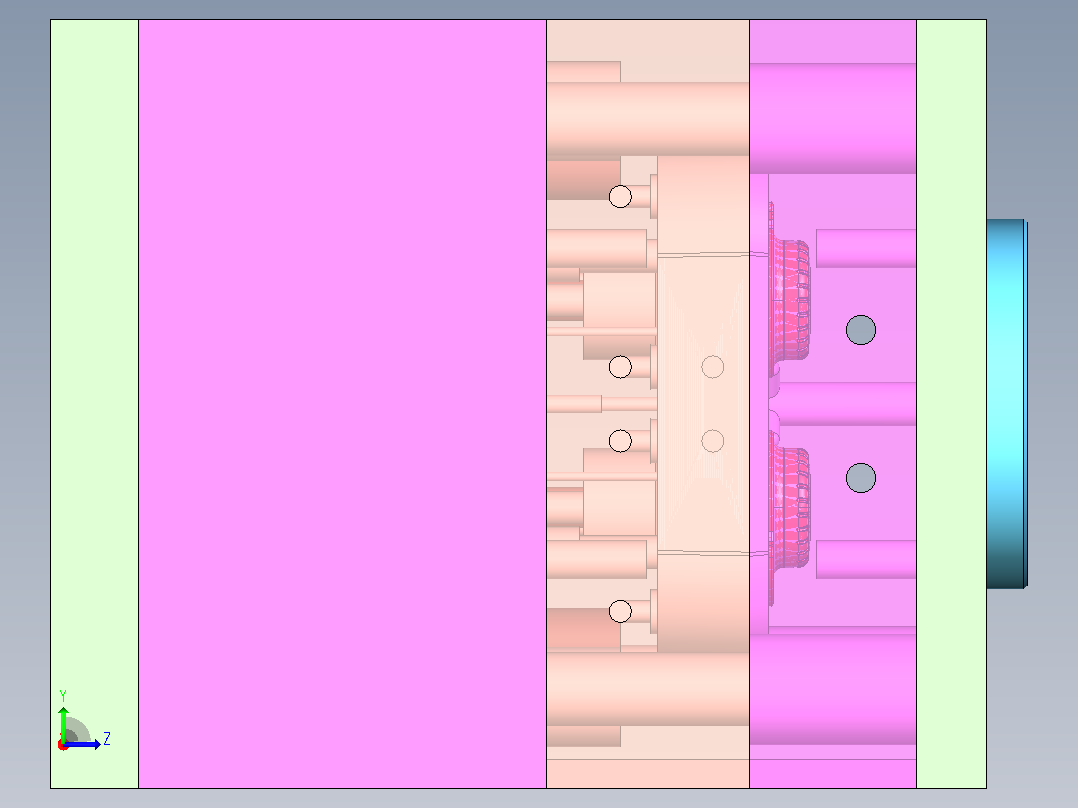This screenshot has width=1078, height=808.
Task: Select the upper gray circle in the magenta plate
Action: pos(861,330)
